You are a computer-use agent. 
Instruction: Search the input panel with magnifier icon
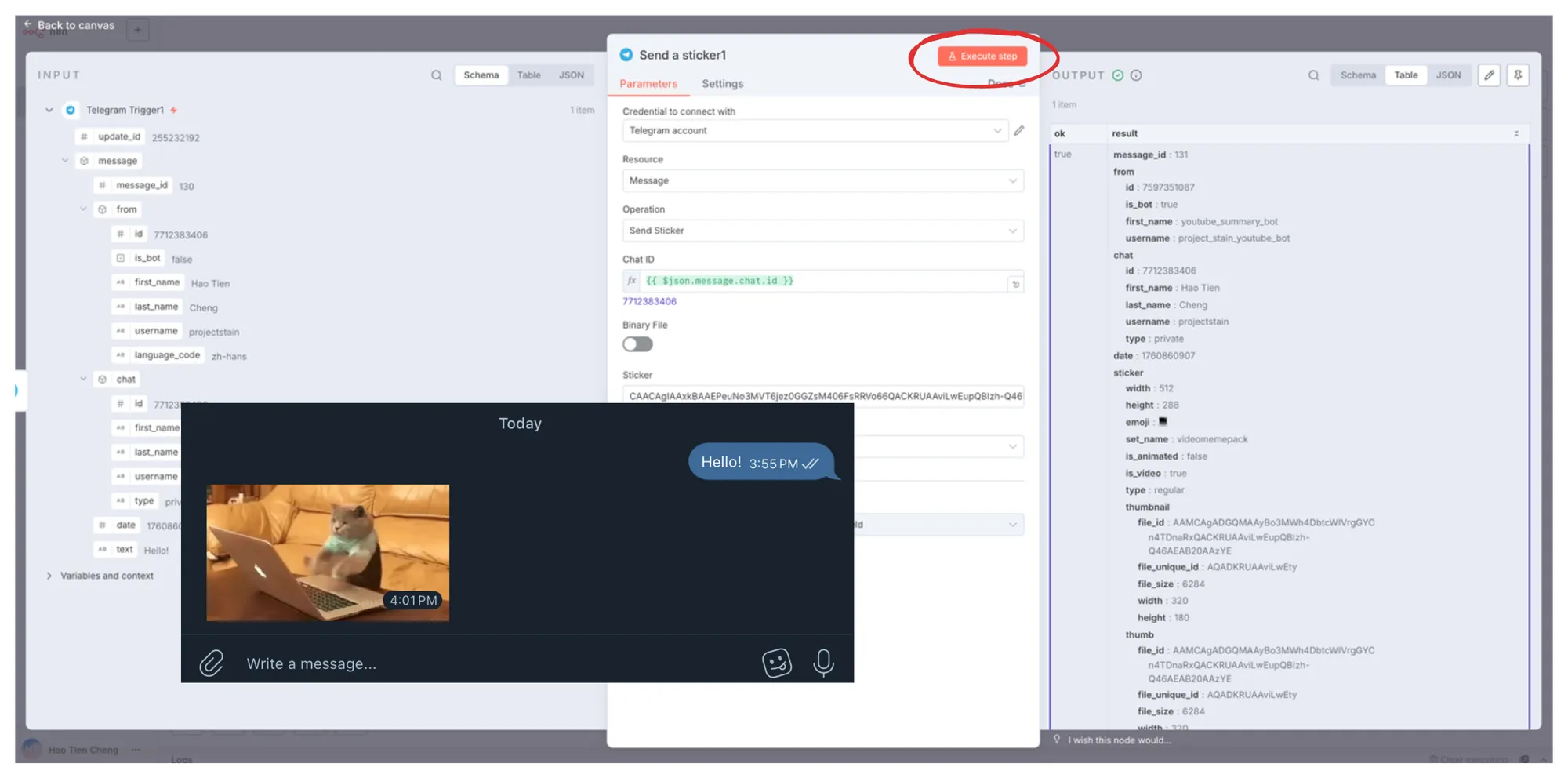pyautogui.click(x=436, y=75)
